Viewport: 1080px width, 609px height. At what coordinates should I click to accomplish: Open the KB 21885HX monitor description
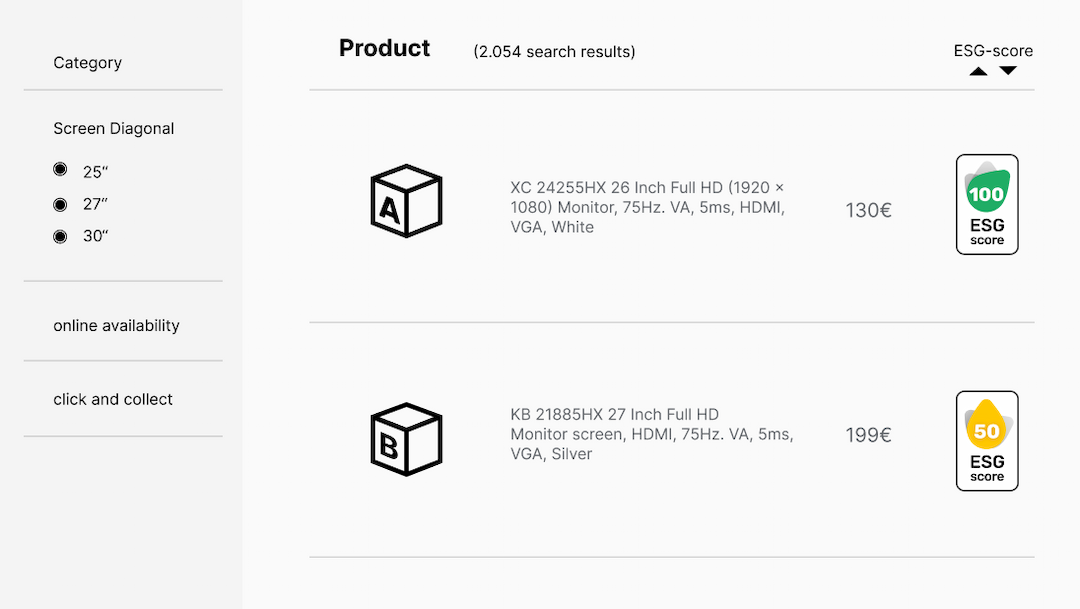(x=652, y=434)
